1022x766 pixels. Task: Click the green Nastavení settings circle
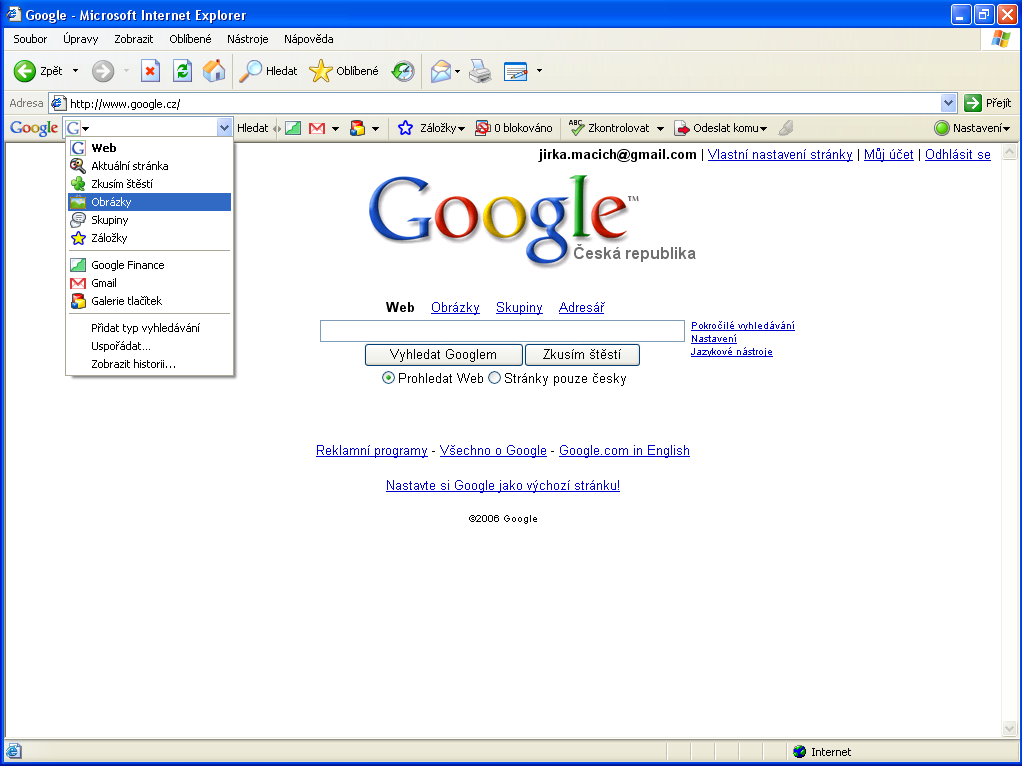point(941,128)
